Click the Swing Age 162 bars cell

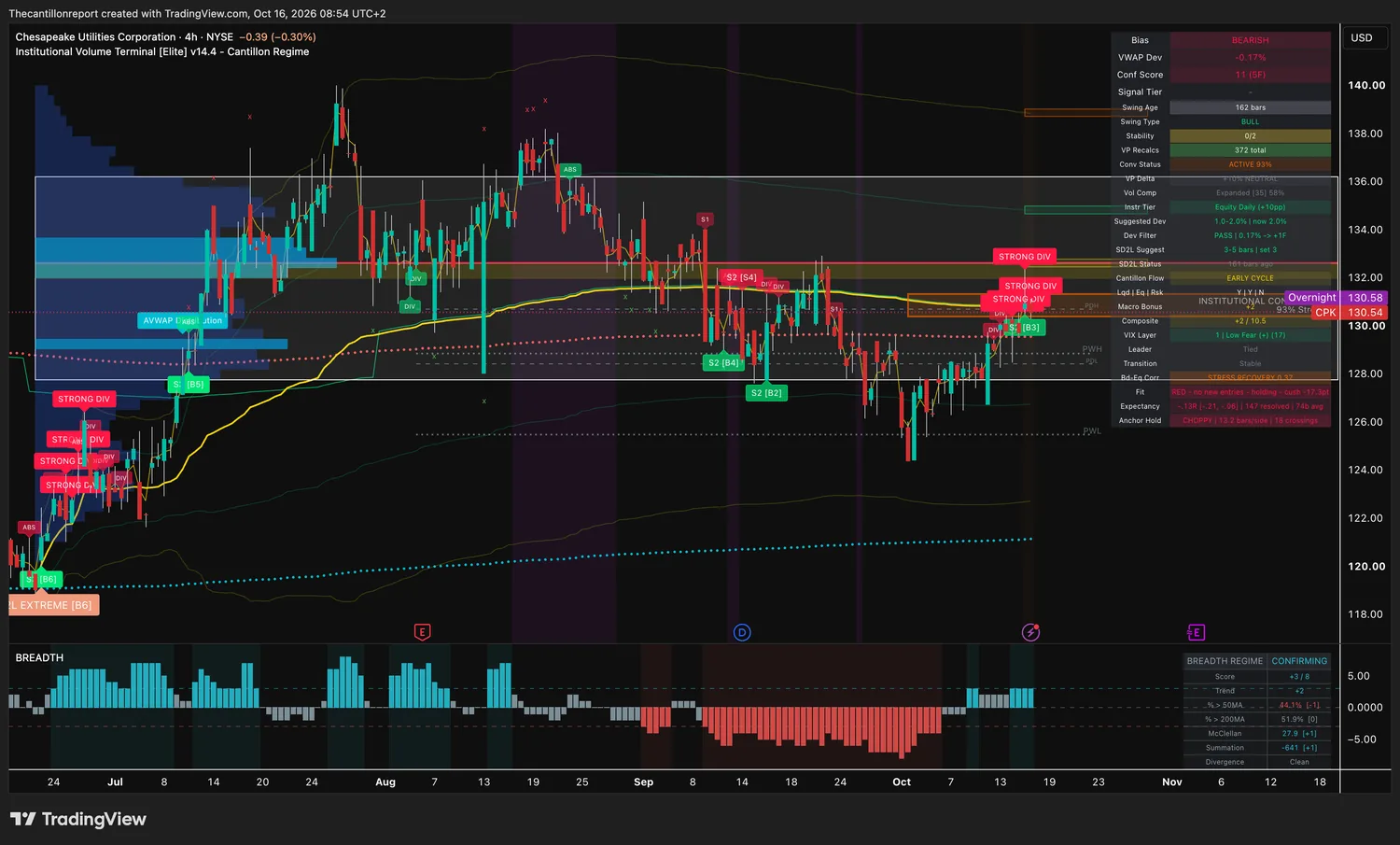coord(1250,107)
